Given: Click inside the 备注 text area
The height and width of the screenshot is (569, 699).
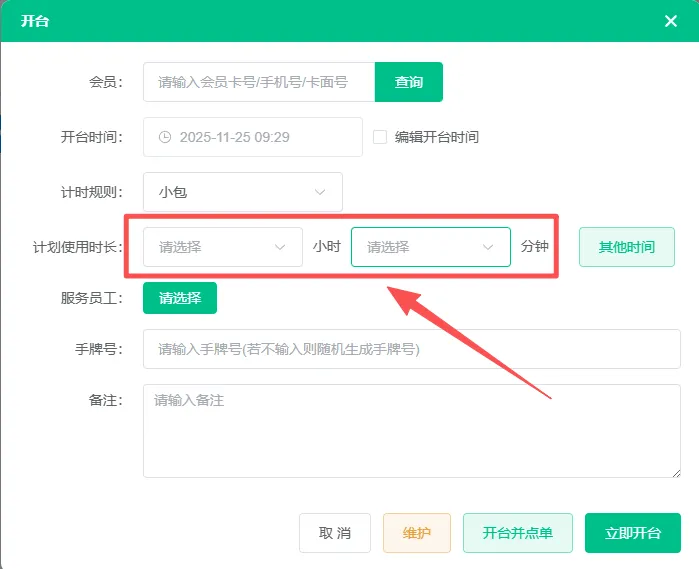Looking at the screenshot, I should [x=412, y=431].
